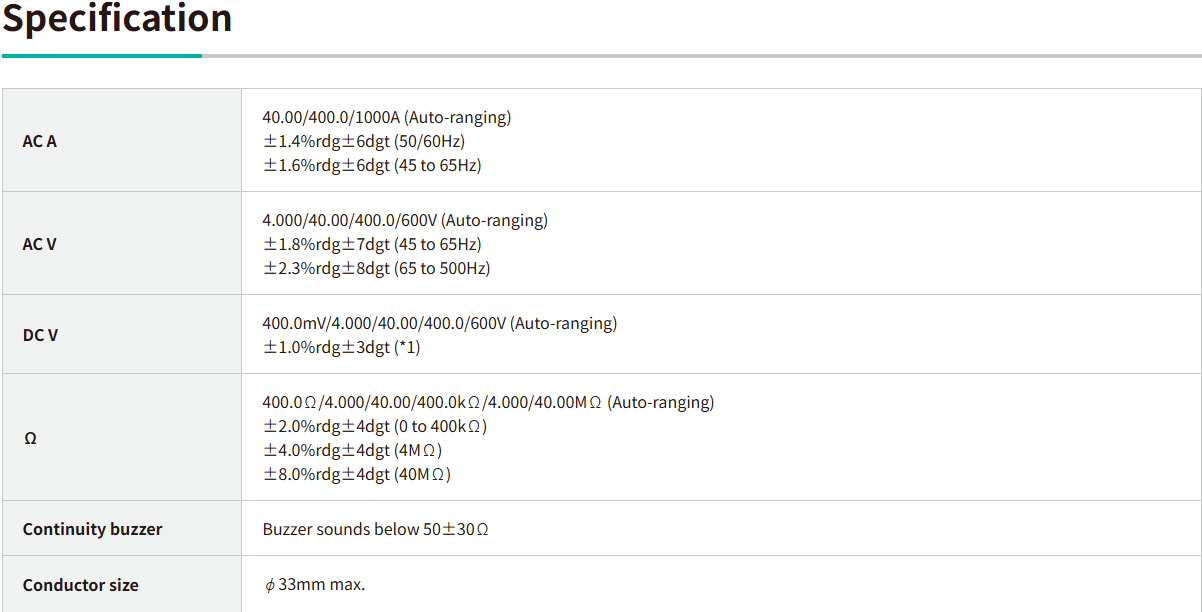Click the Buzzer sounds below 50±30Ω text

376,529
